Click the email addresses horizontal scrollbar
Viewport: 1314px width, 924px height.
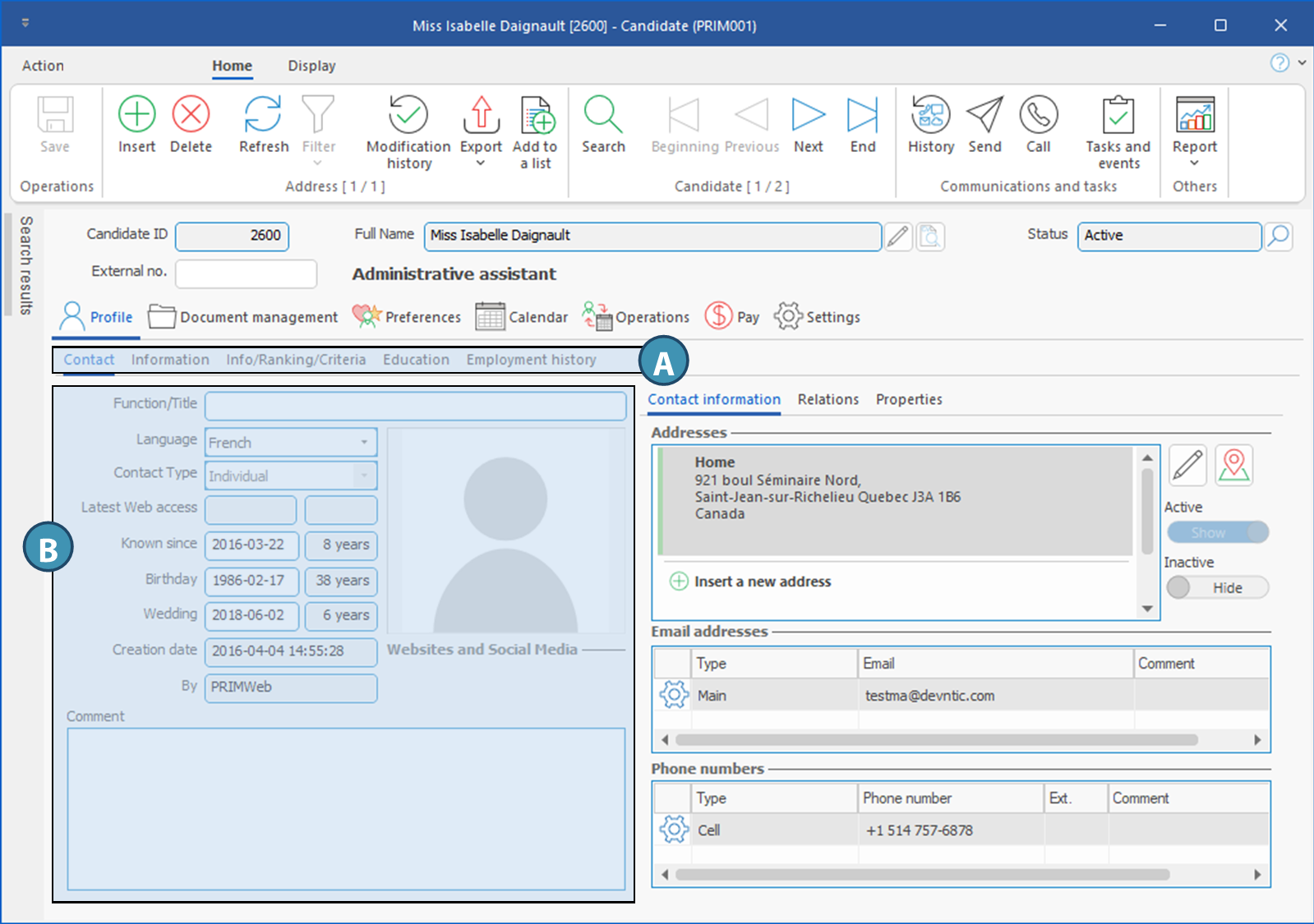(x=935, y=740)
